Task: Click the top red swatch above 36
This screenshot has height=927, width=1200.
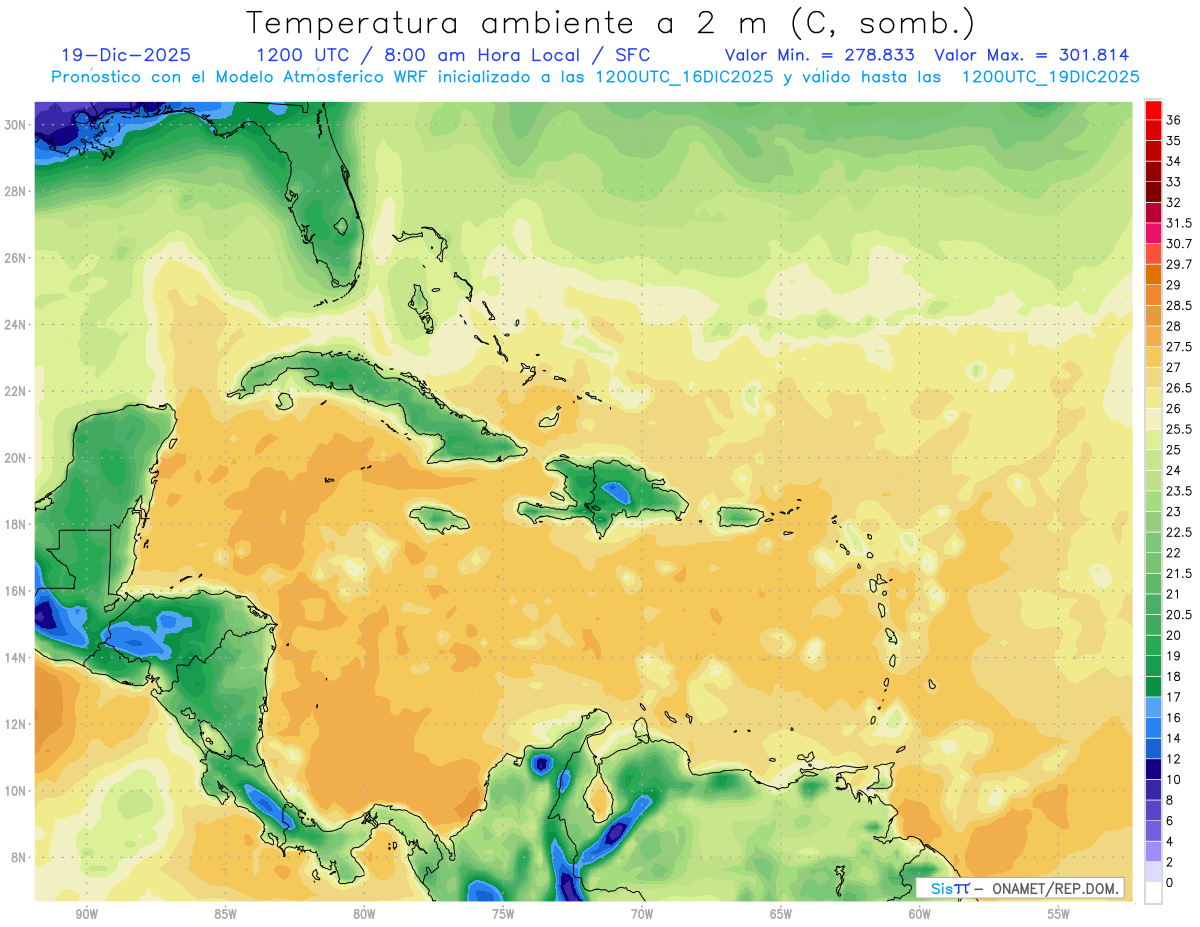Action: pyautogui.click(x=1153, y=110)
